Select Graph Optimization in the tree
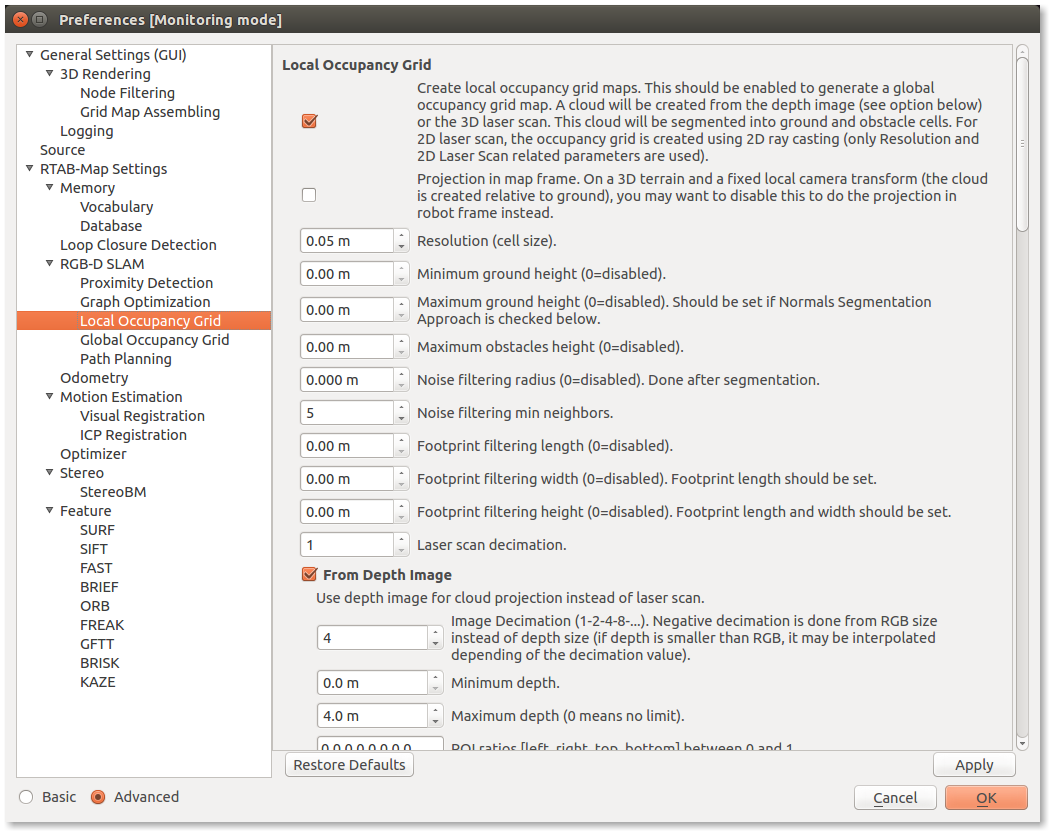Image resolution: width=1049 pixels, height=831 pixels. click(145, 302)
